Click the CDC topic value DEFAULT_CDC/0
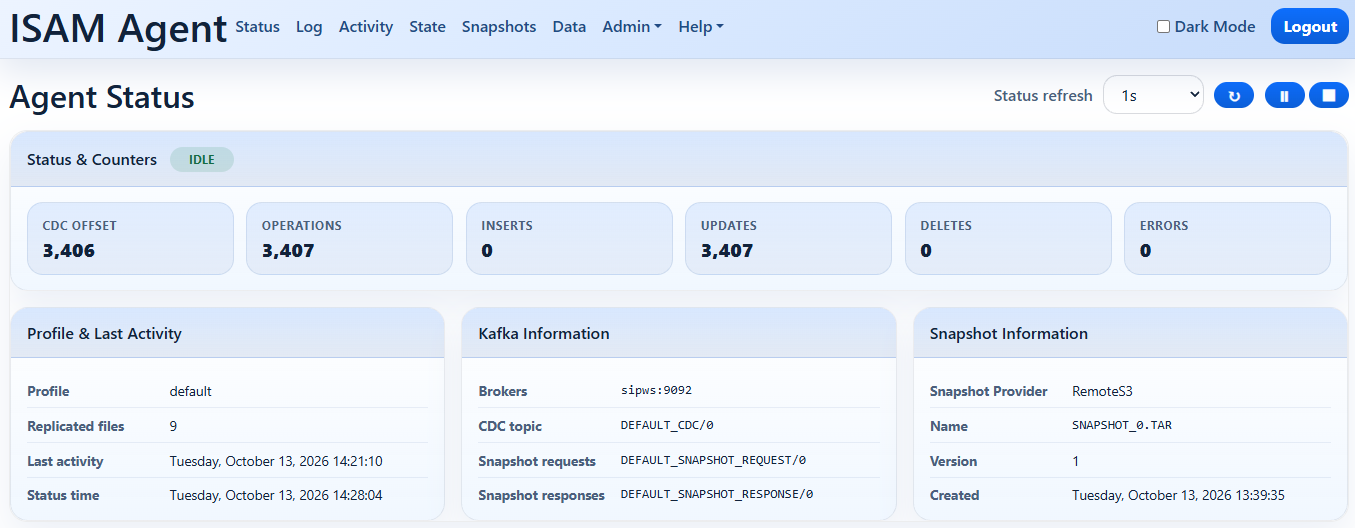 pyautogui.click(x=667, y=425)
